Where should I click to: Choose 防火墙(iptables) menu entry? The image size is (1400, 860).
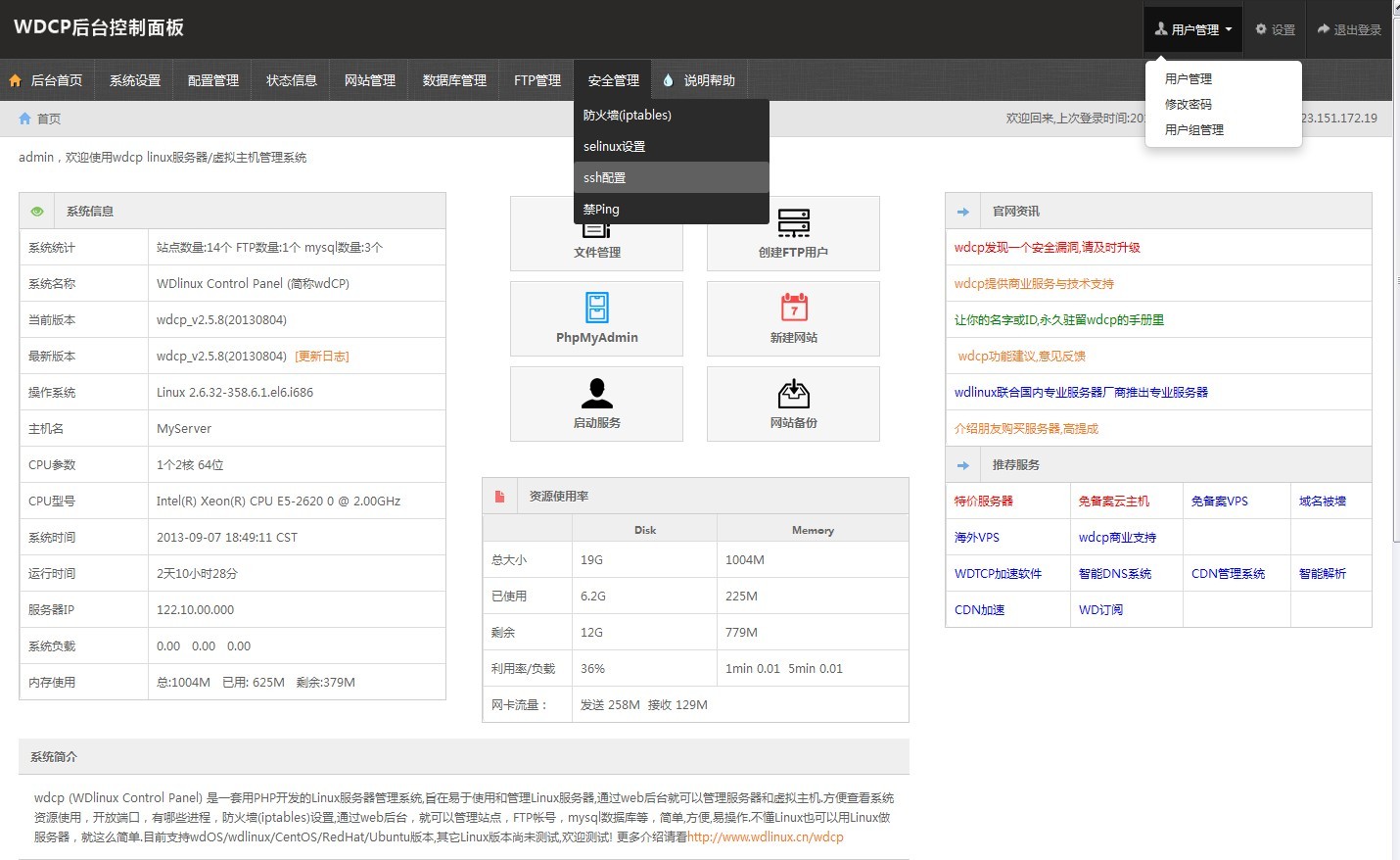pos(628,115)
